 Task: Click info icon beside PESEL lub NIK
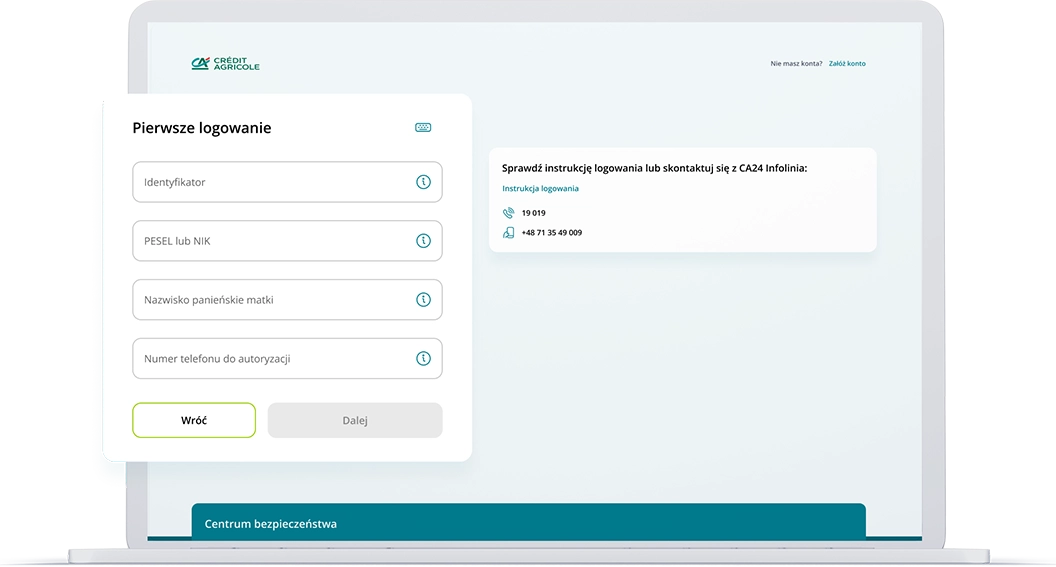tap(423, 241)
